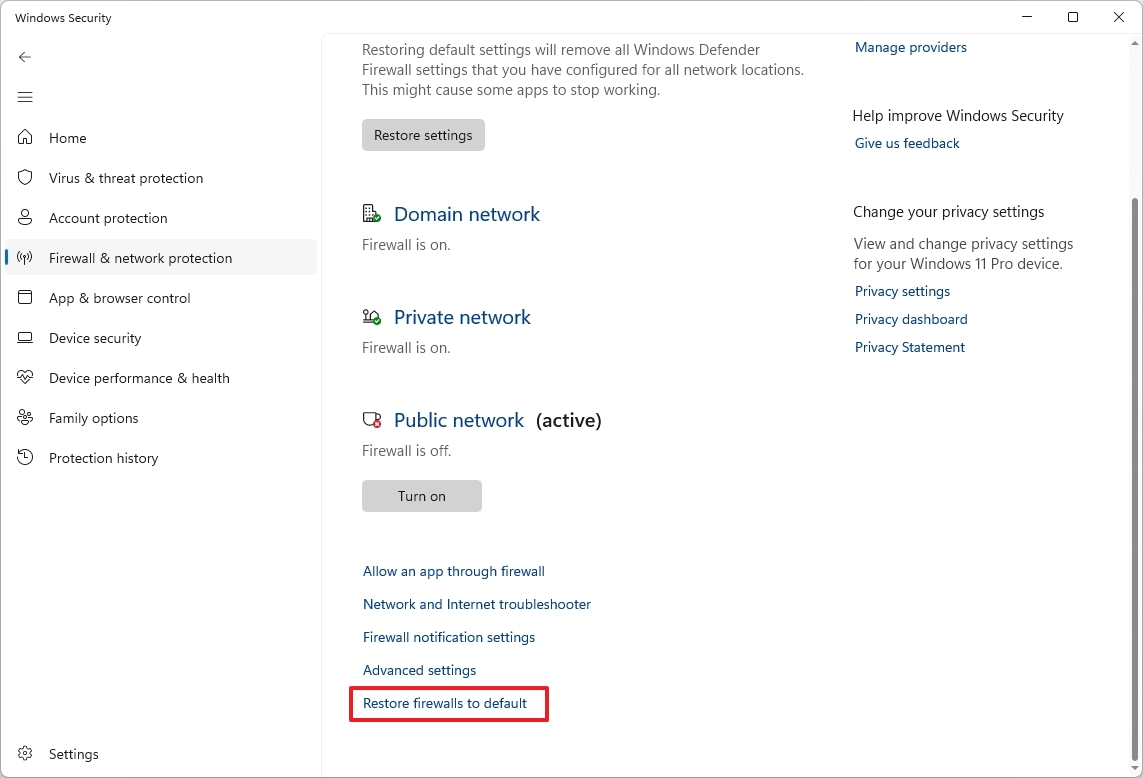Check Device performance & health
Viewport: 1143px width, 778px height.
click(137, 378)
